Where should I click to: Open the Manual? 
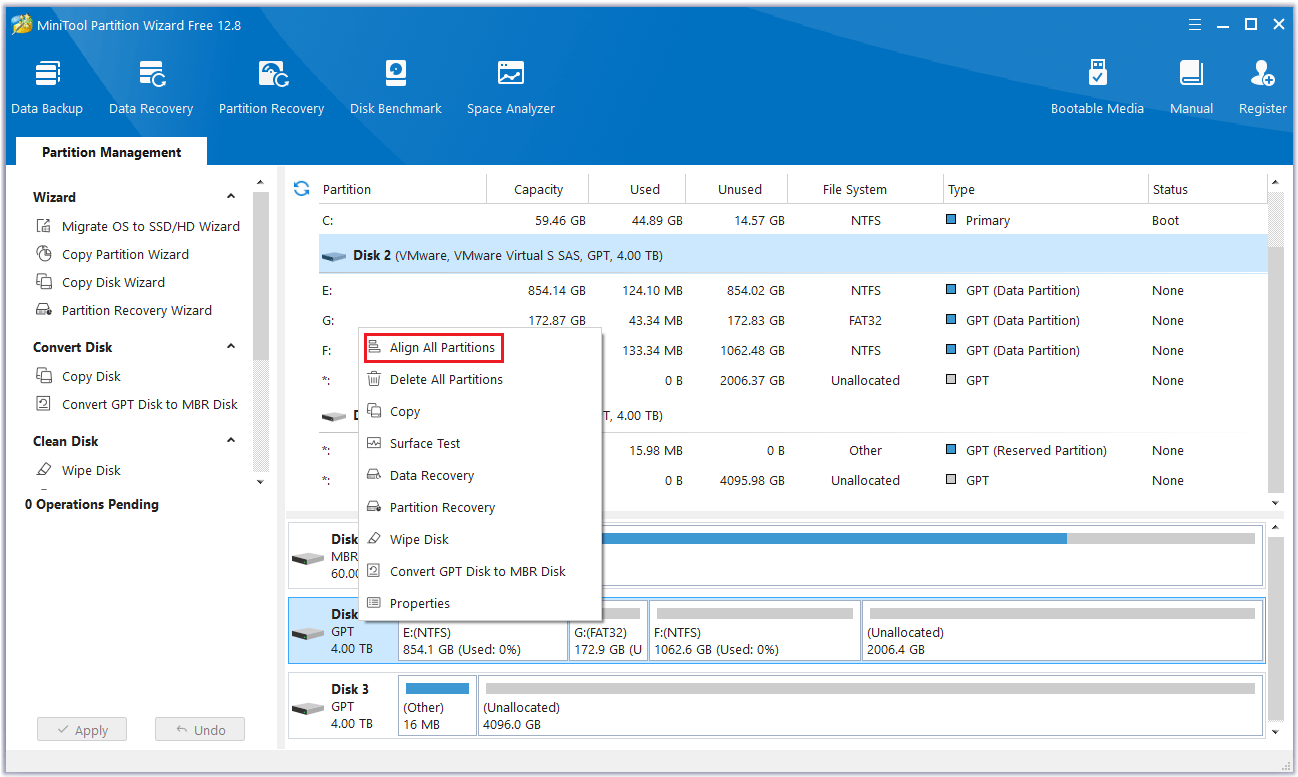[1191, 88]
